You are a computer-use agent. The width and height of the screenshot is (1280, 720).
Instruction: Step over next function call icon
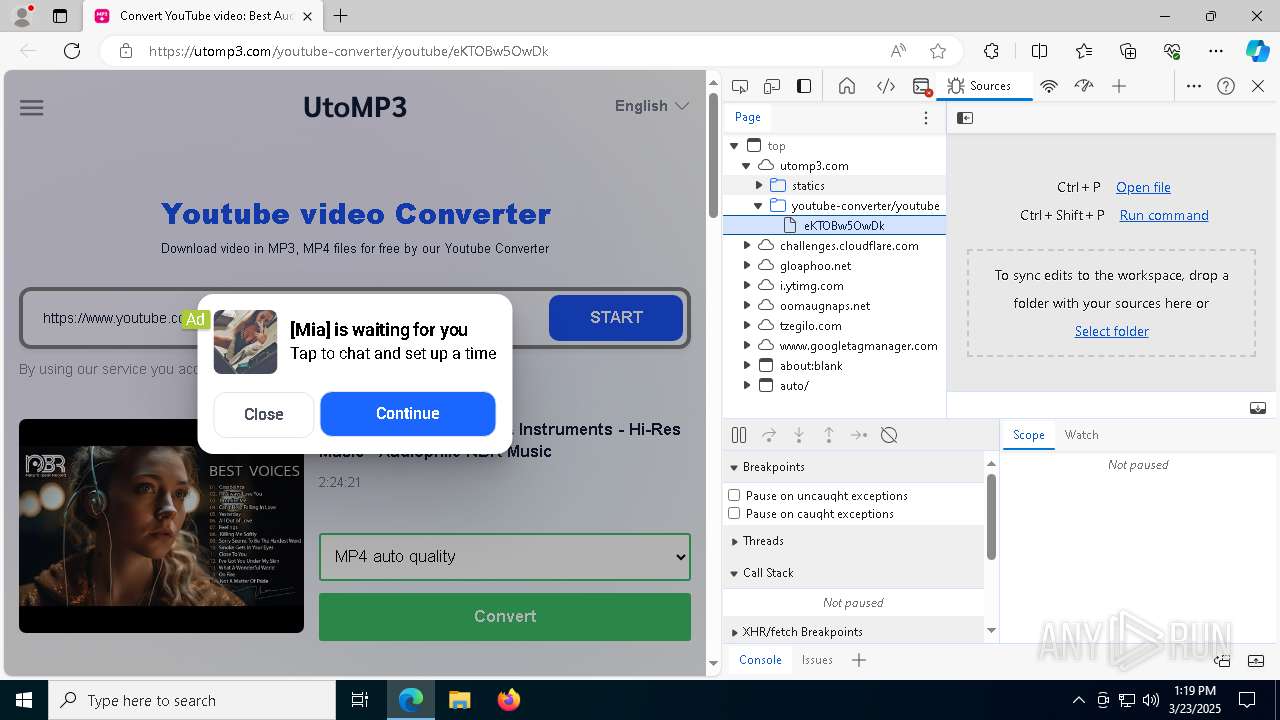tap(769, 435)
